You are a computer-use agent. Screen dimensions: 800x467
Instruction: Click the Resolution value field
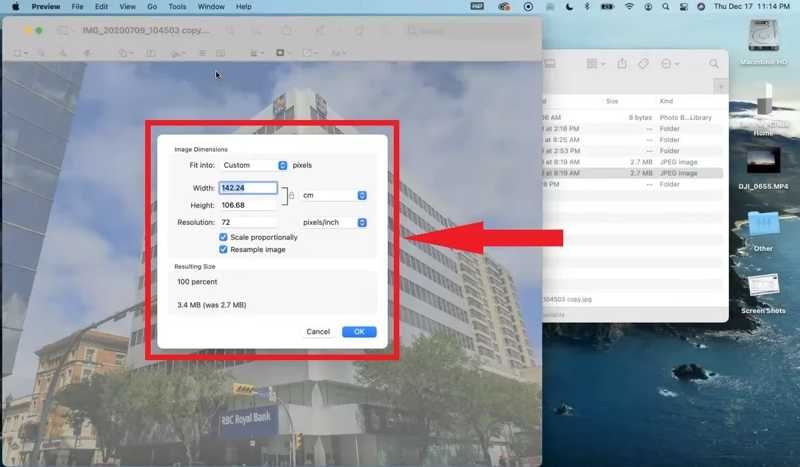248,222
